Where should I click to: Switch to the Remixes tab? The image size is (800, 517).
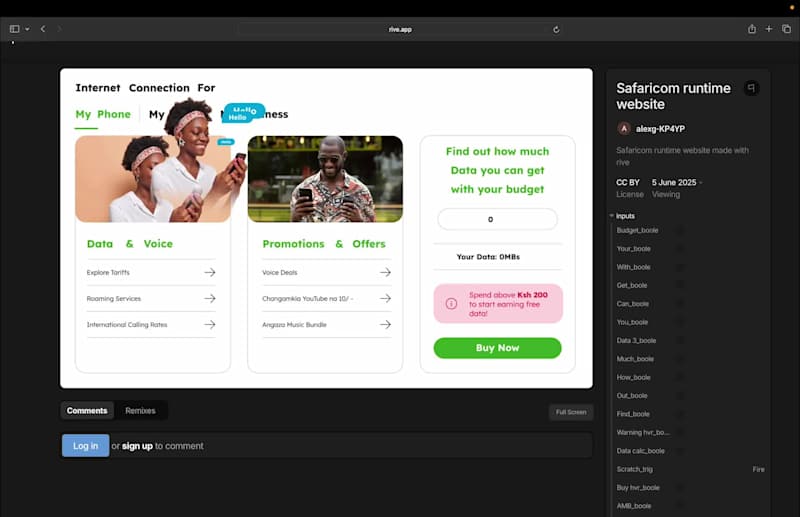tap(140, 411)
